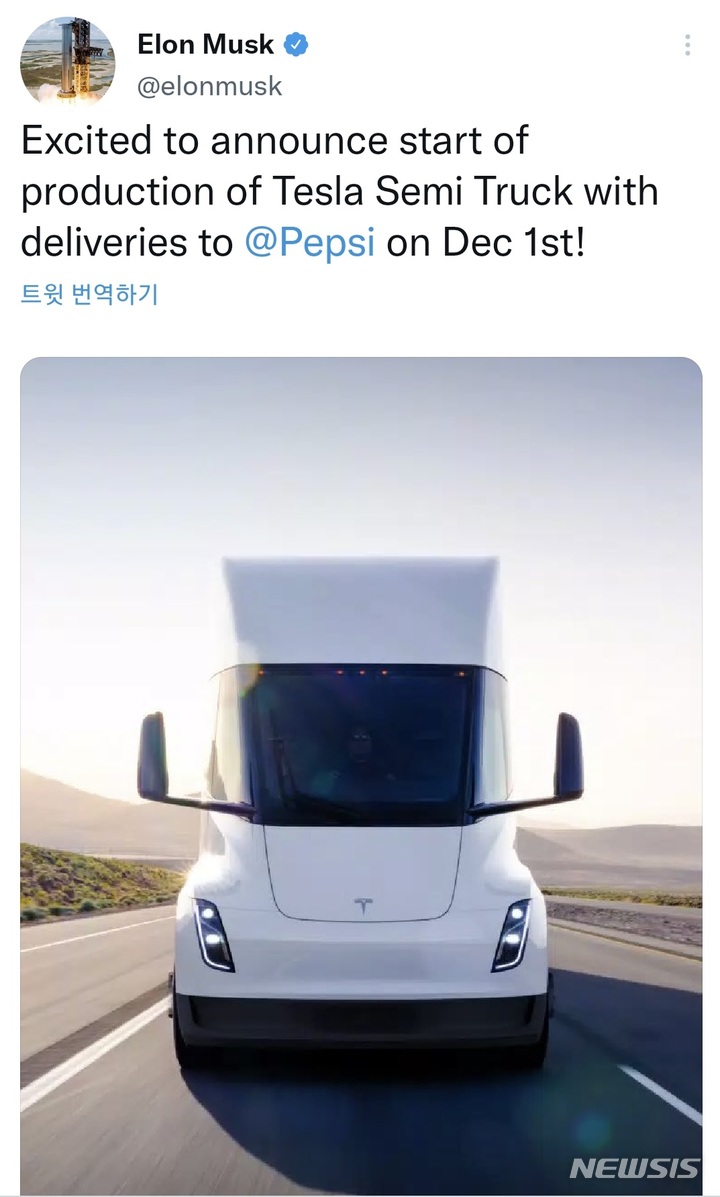The image size is (720, 1197).
Task: Click the truck's right headlight in the photo
Action: [512, 935]
